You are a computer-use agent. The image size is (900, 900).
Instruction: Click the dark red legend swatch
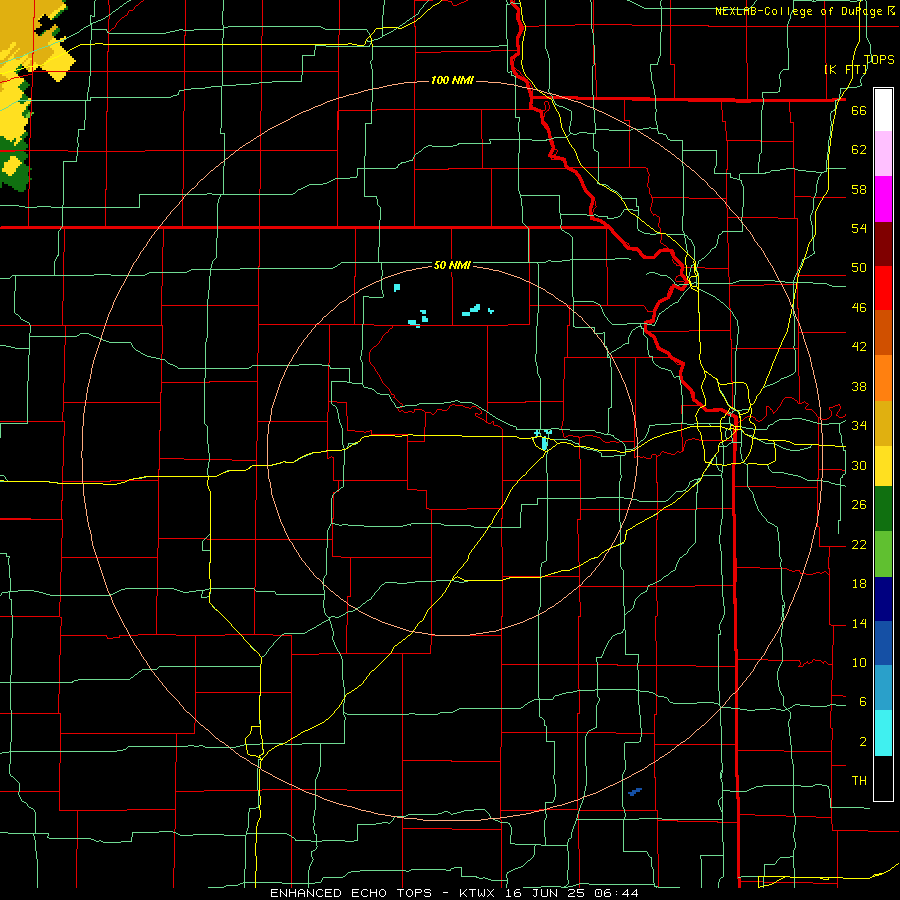[883, 243]
